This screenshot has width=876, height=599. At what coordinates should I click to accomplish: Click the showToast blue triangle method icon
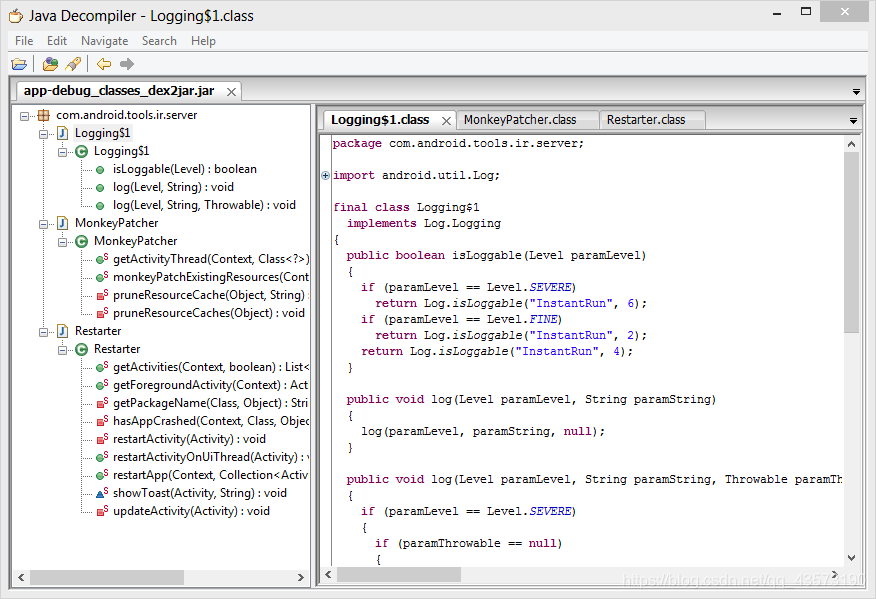click(x=102, y=493)
